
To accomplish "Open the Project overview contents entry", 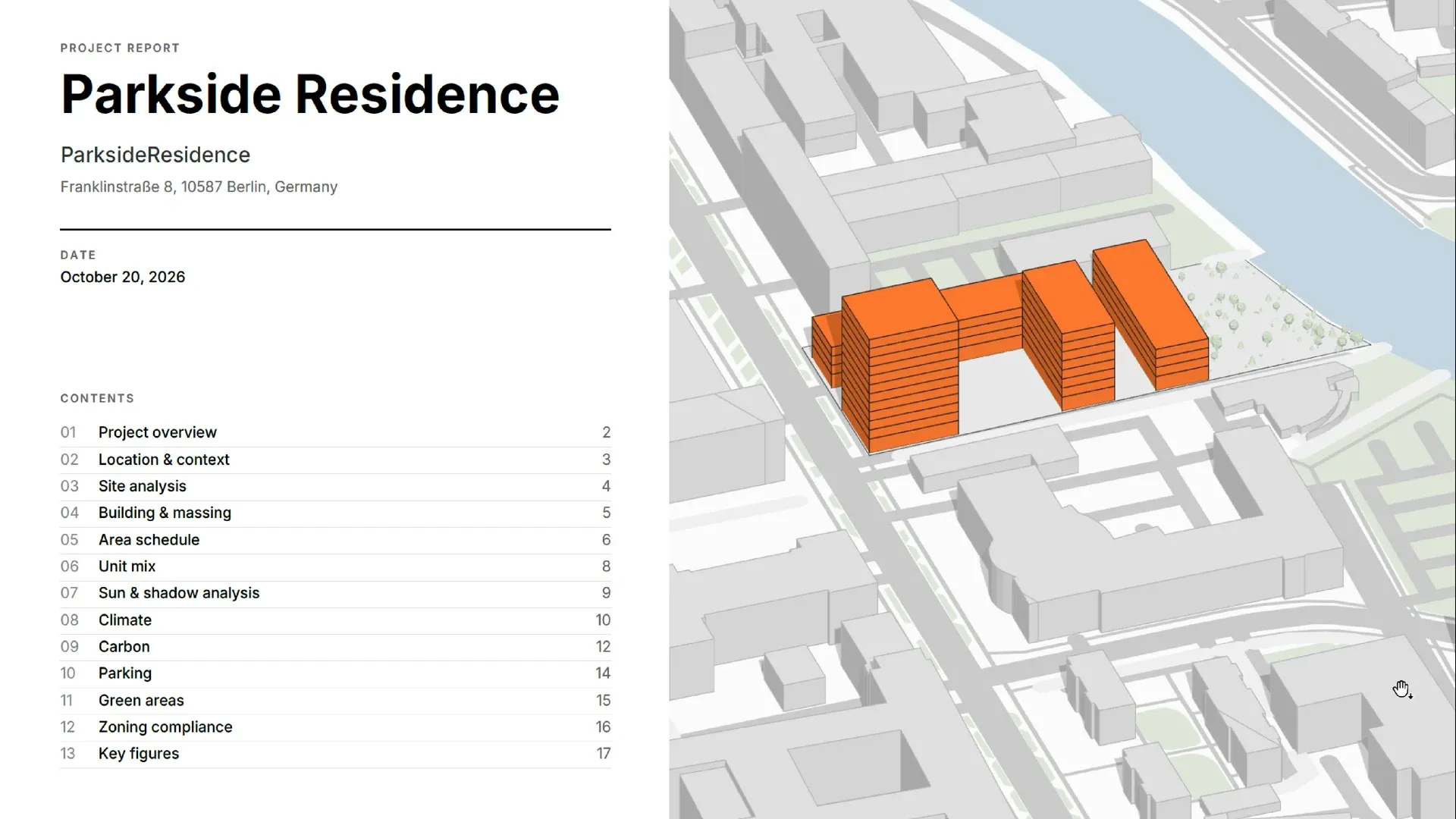I will pos(335,432).
